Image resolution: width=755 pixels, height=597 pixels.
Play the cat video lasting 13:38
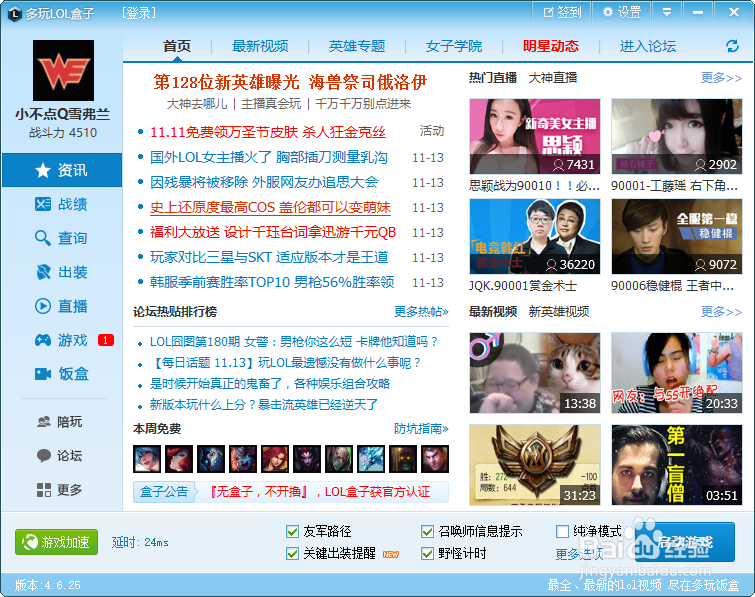[x=534, y=373]
